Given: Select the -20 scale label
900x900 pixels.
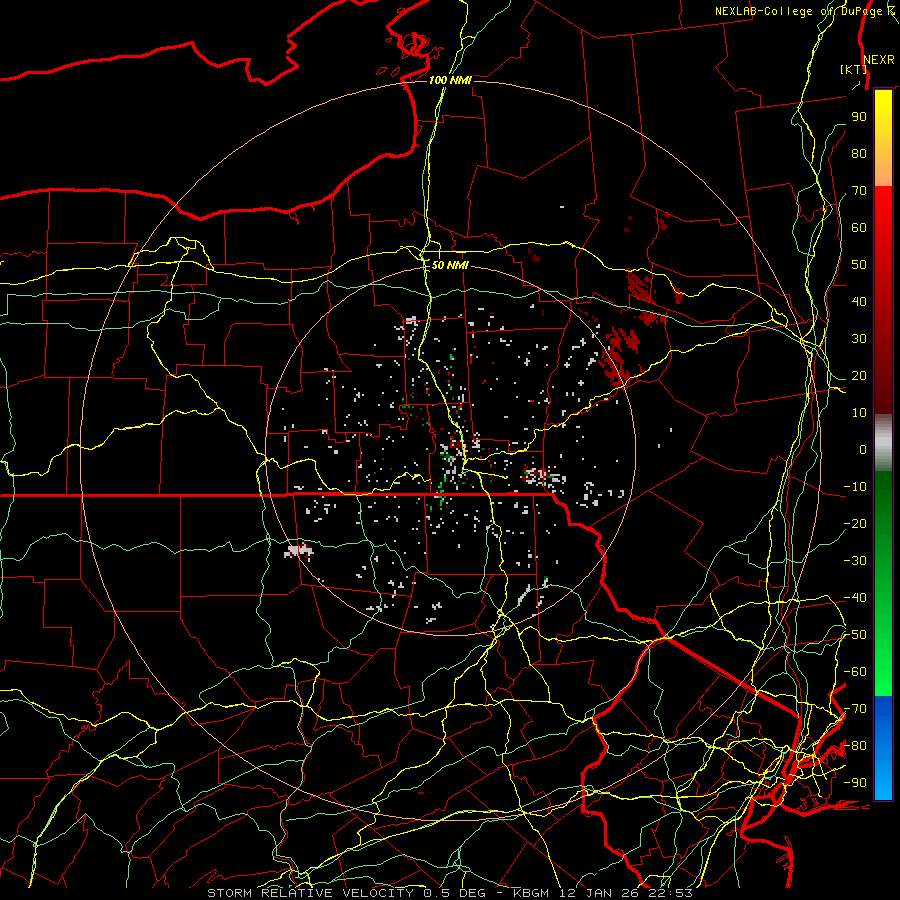Looking at the screenshot, I should pyautogui.click(x=855, y=524).
